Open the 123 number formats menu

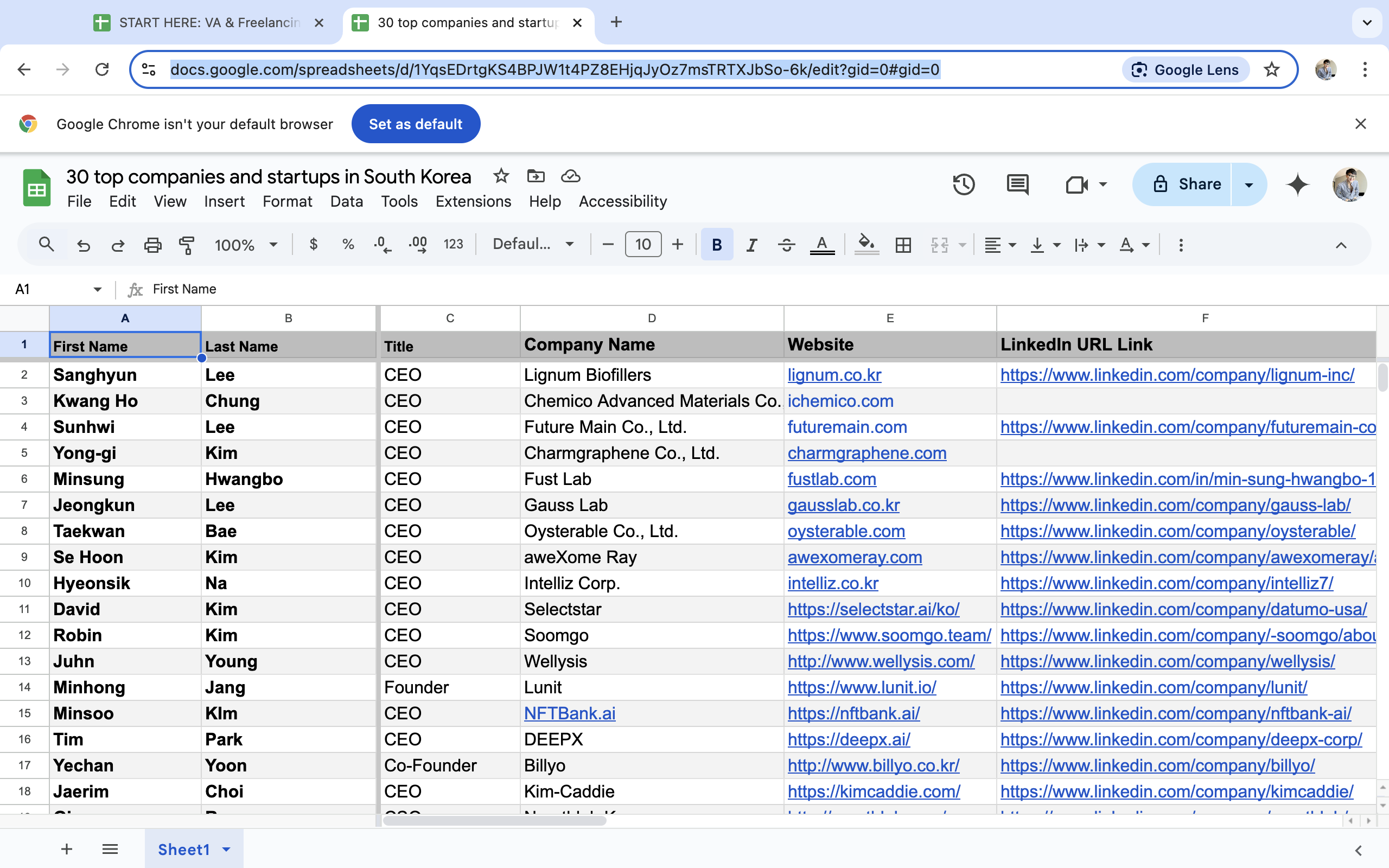[x=454, y=245]
